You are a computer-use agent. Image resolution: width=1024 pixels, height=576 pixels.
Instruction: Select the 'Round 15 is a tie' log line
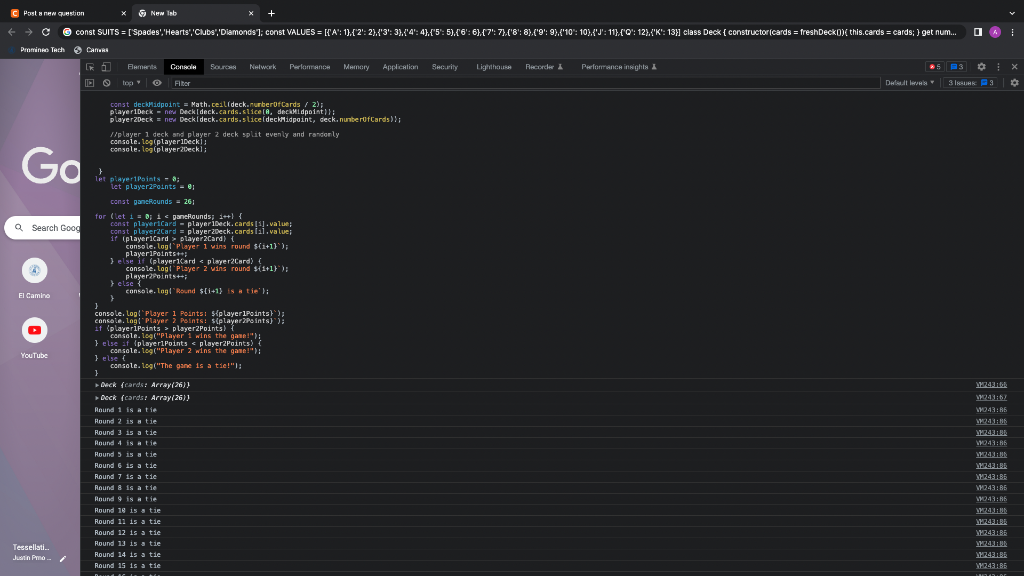pyautogui.click(x=127, y=566)
